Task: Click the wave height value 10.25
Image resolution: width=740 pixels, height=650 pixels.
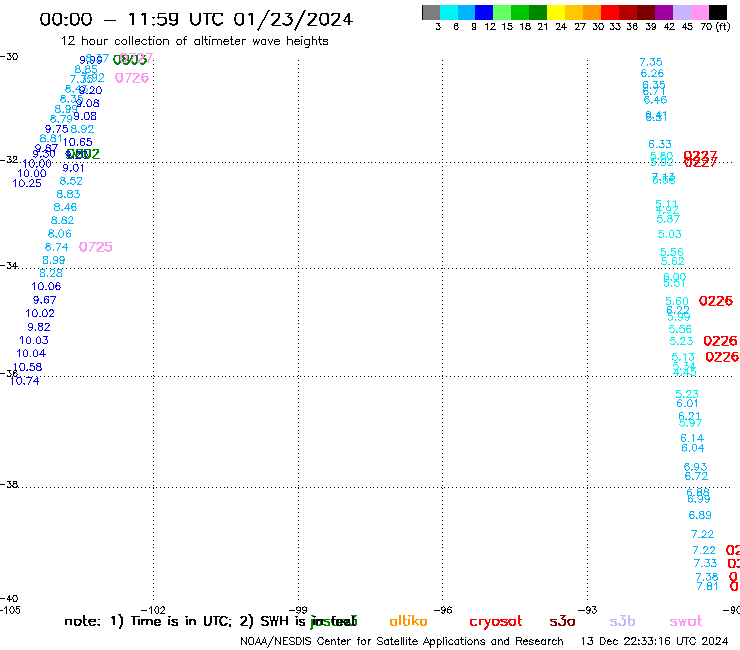Action: [27, 184]
